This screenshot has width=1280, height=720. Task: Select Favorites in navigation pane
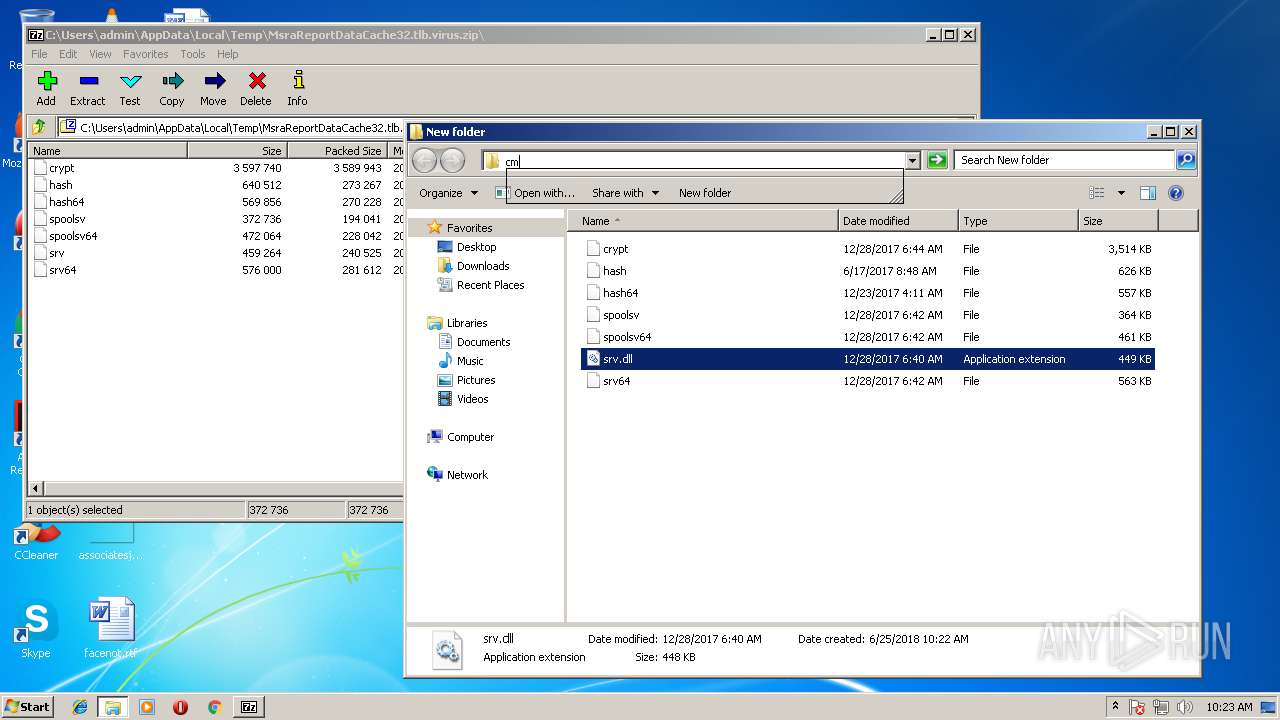[470, 228]
